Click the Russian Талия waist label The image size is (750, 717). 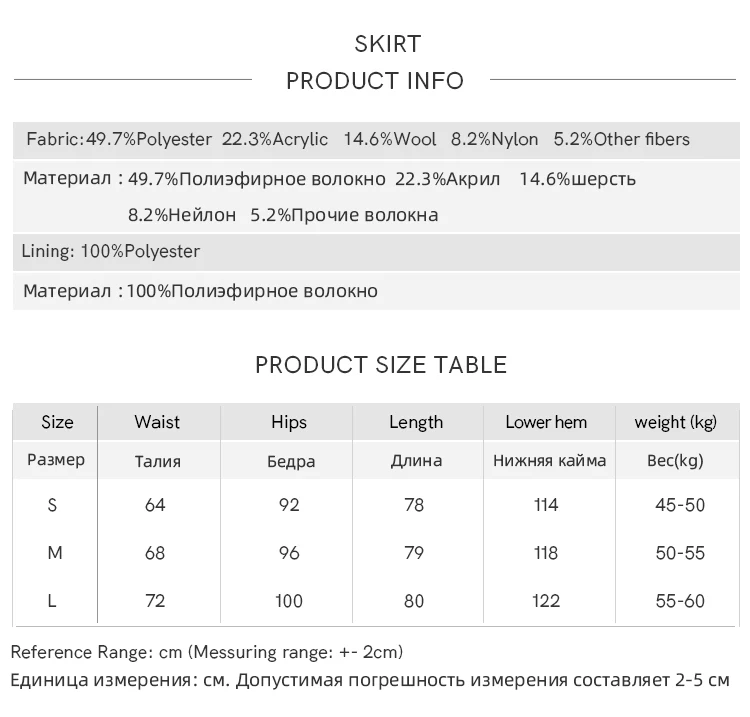157,462
